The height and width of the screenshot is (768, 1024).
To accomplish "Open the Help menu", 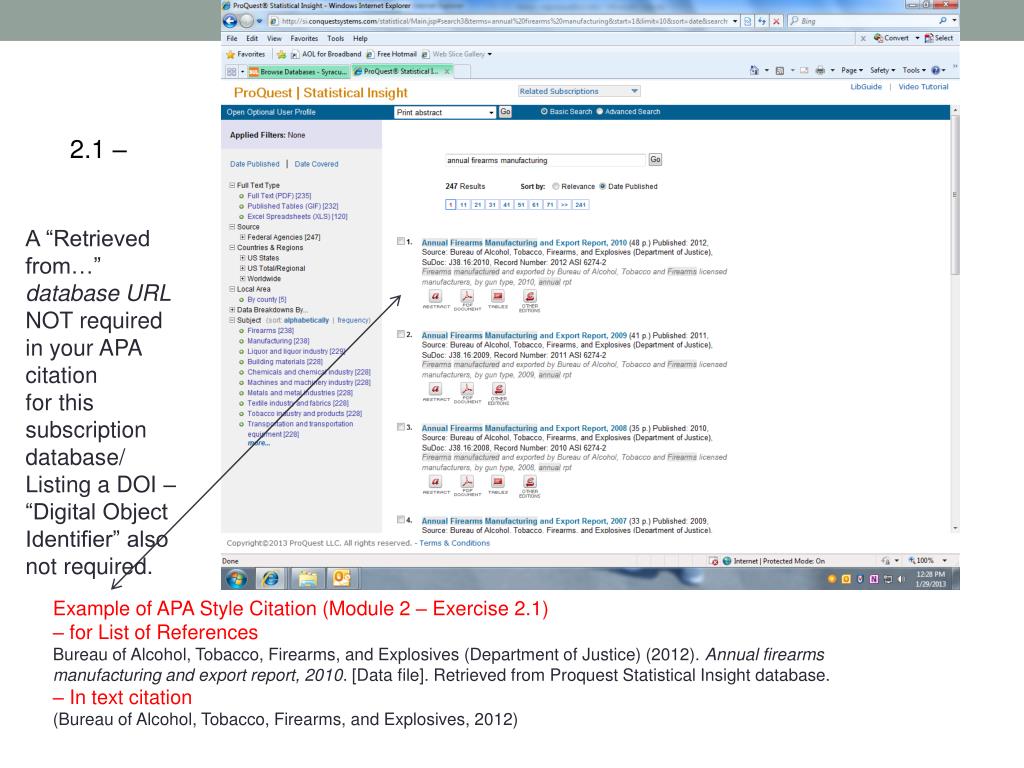I will [x=360, y=39].
